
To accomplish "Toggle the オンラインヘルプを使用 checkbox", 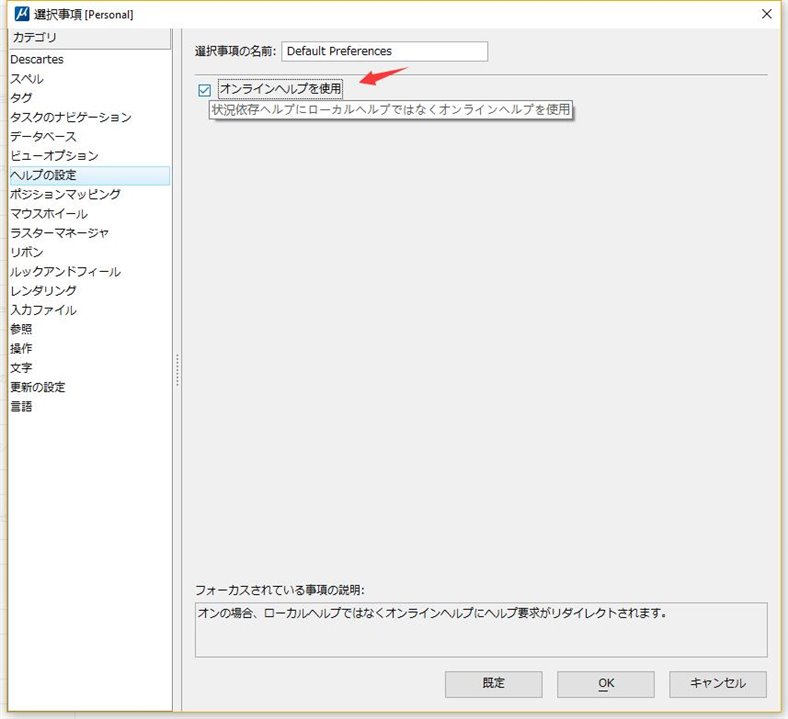I will (x=204, y=90).
